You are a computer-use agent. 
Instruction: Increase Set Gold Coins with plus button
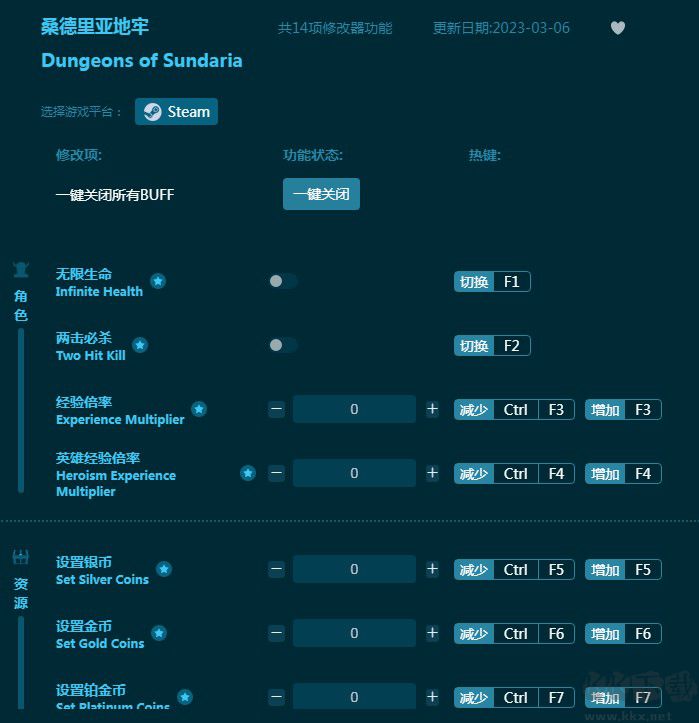tap(432, 633)
